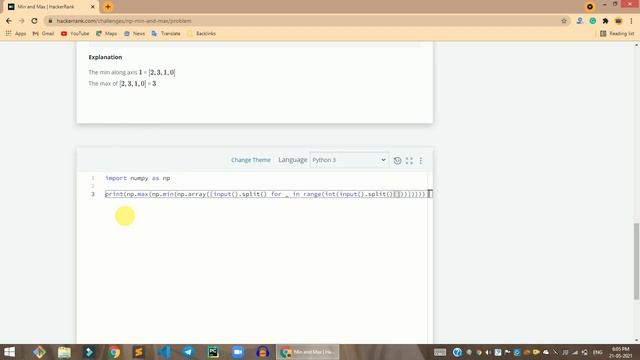The height and width of the screenshot is (360, 640).
Task: Select the active Chrome Min and Max taskbar window
Action: pos(308,352)
